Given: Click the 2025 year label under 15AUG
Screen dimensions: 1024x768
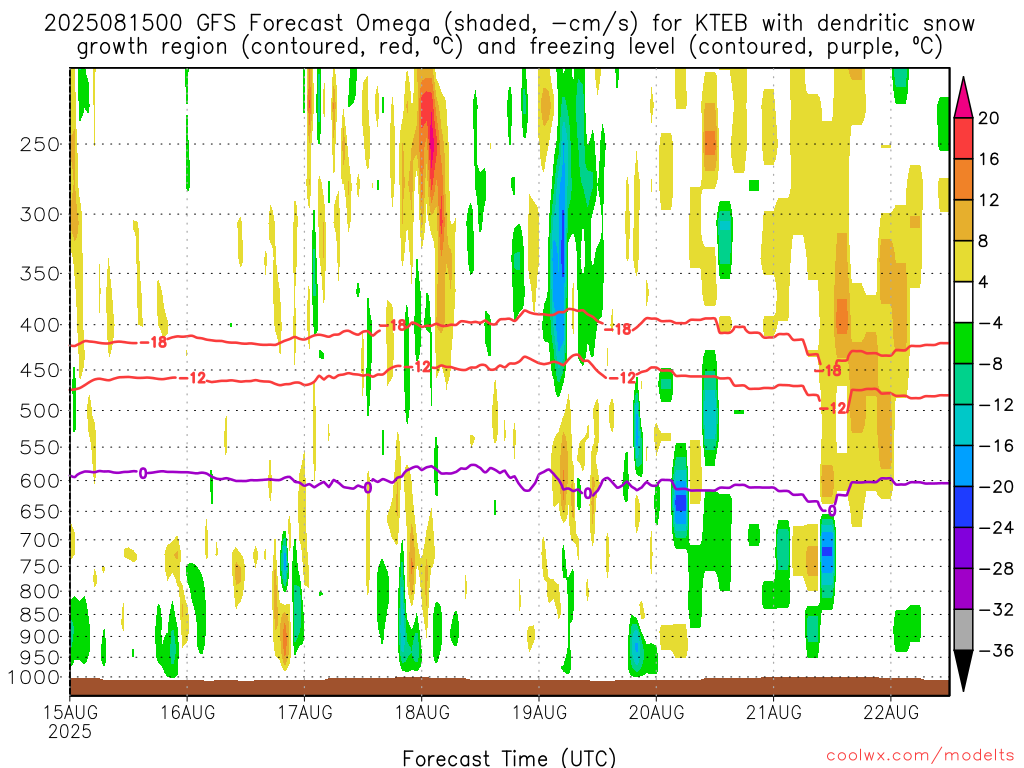Looking at the screenshot, I should [x=70, y=731].
